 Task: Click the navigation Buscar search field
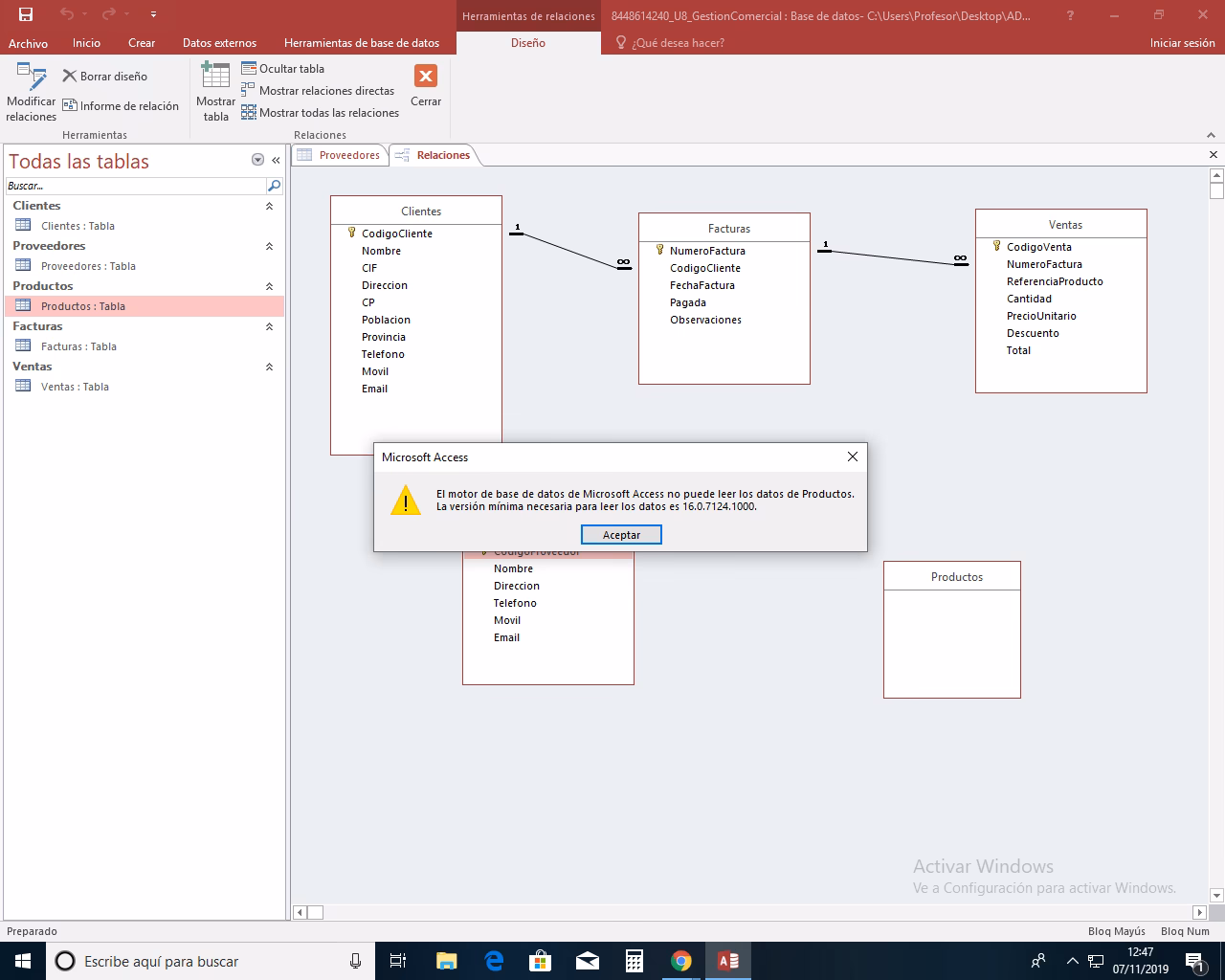point(135,186)
